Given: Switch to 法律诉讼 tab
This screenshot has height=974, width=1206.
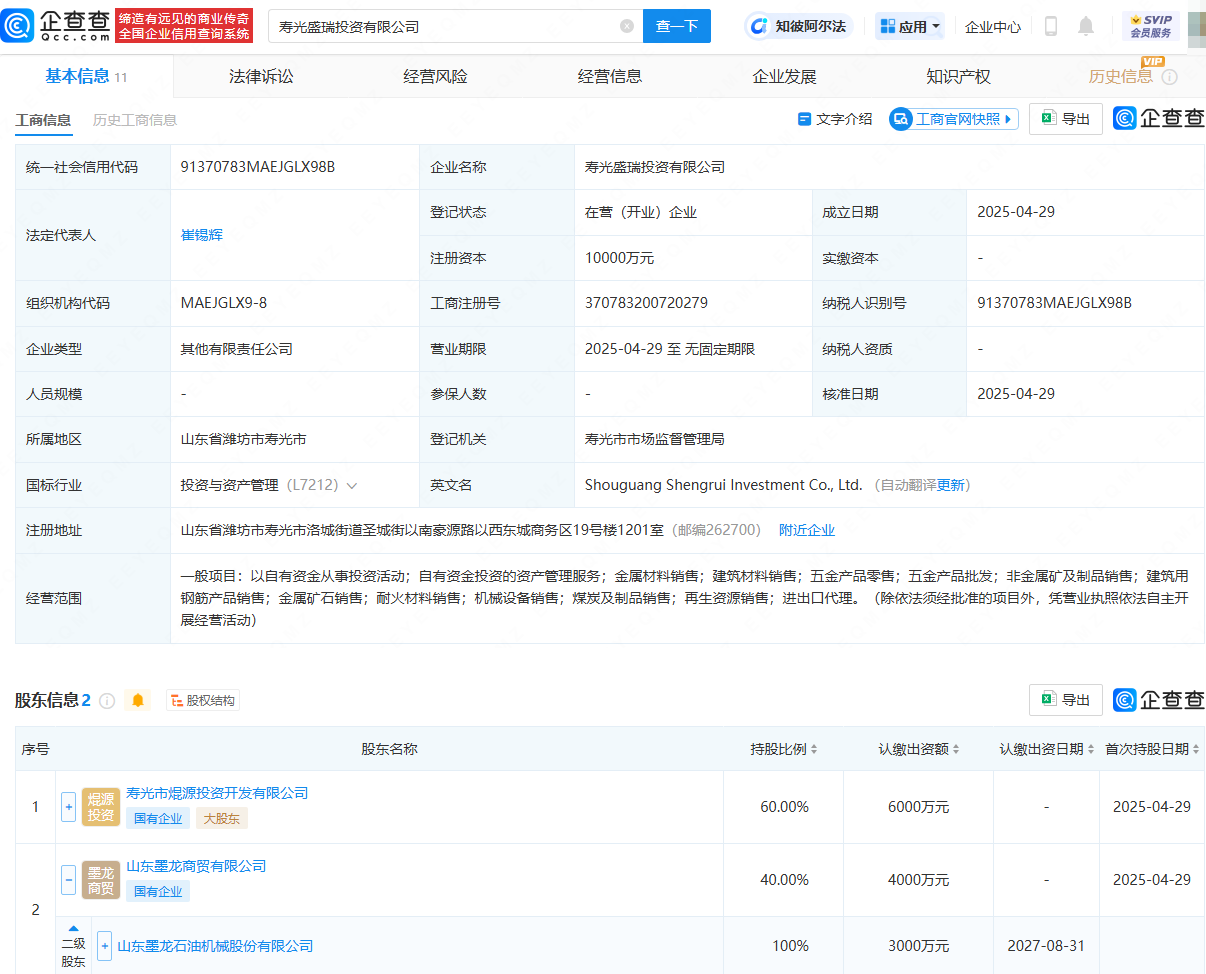Looking at the screenshot, I should pyautogui.click(x=261, y=76).
